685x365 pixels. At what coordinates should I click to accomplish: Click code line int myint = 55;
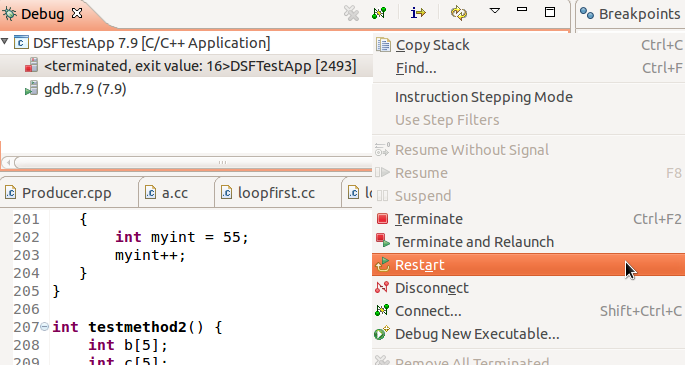(x=182, y=237)
